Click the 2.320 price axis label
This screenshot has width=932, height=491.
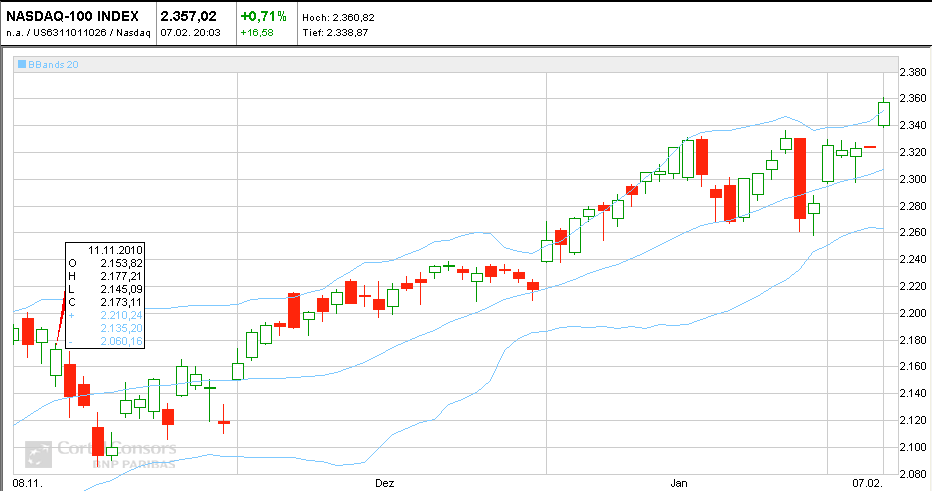(913, 152)
